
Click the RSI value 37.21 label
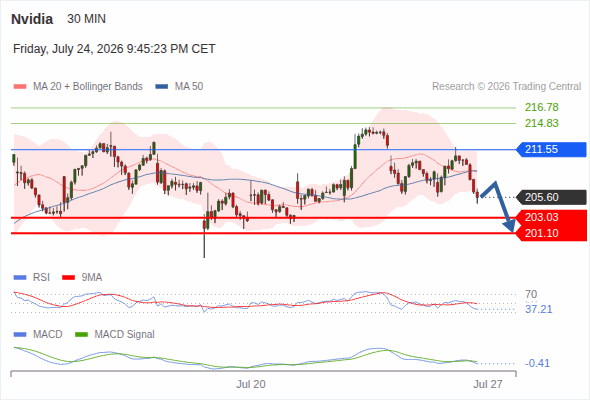pos(538,309)
